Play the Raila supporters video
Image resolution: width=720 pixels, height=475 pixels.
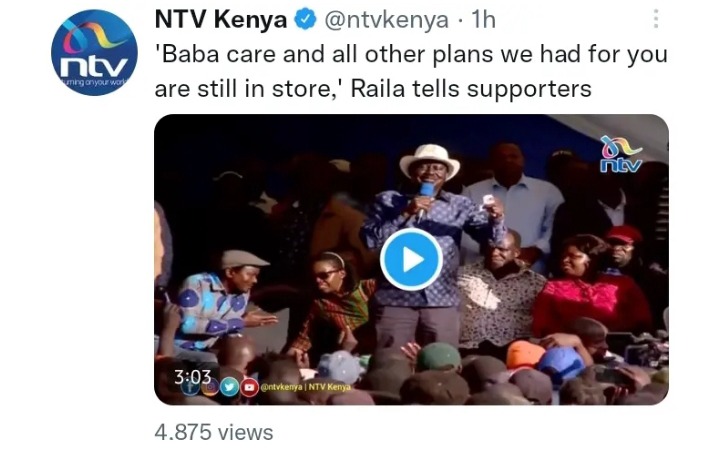click(x=411, y=260)
